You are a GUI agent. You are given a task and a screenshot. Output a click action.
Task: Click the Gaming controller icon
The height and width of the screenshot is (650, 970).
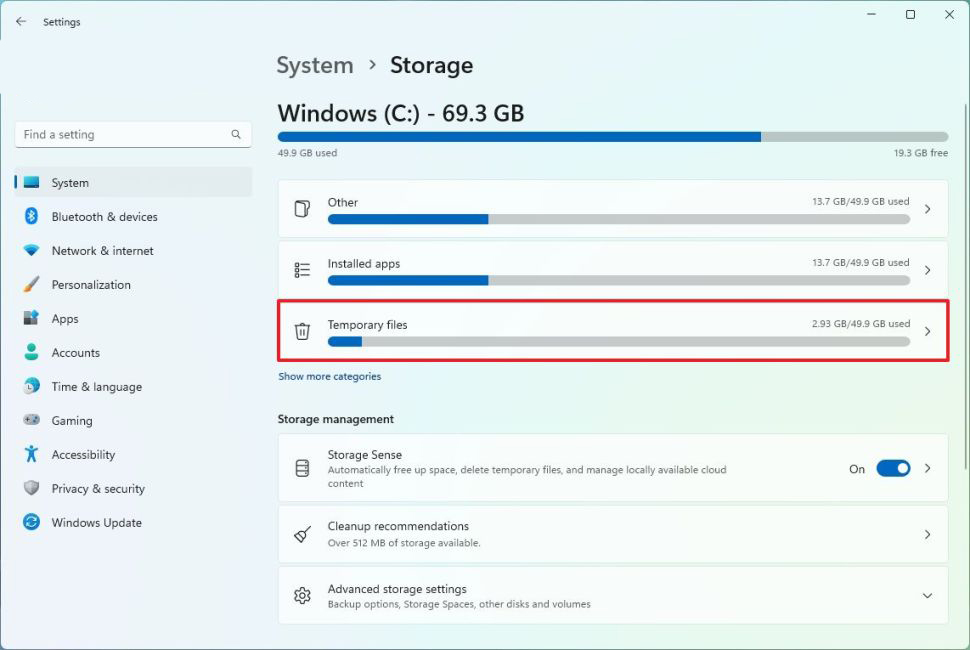[x=31, y=421]
